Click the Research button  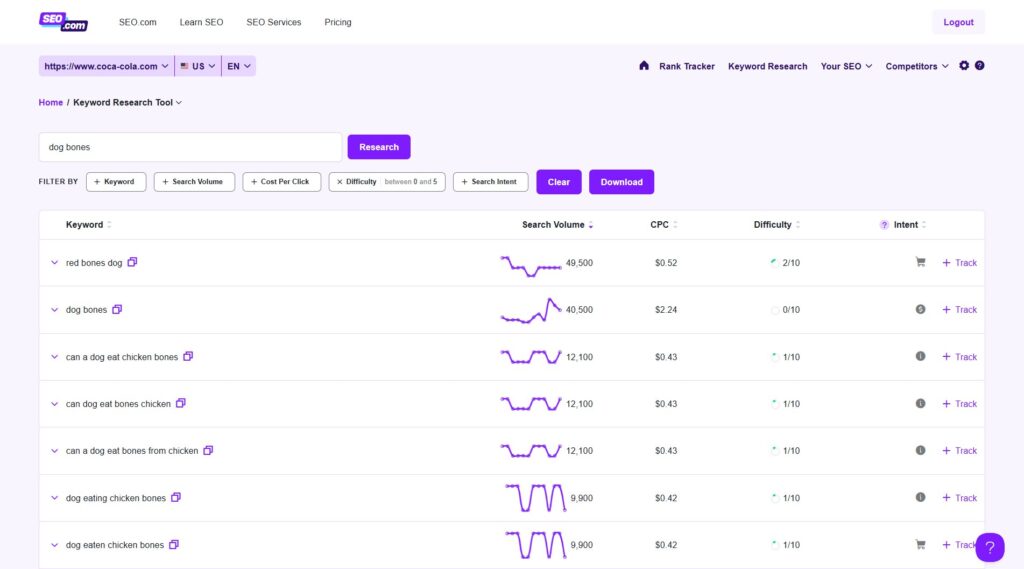coord(379,147)
